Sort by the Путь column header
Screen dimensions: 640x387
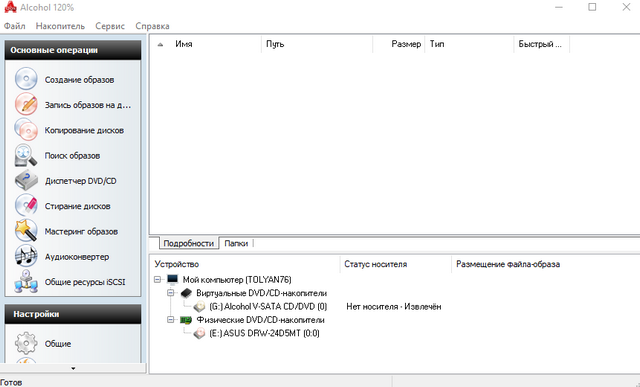tap(317, 44)
